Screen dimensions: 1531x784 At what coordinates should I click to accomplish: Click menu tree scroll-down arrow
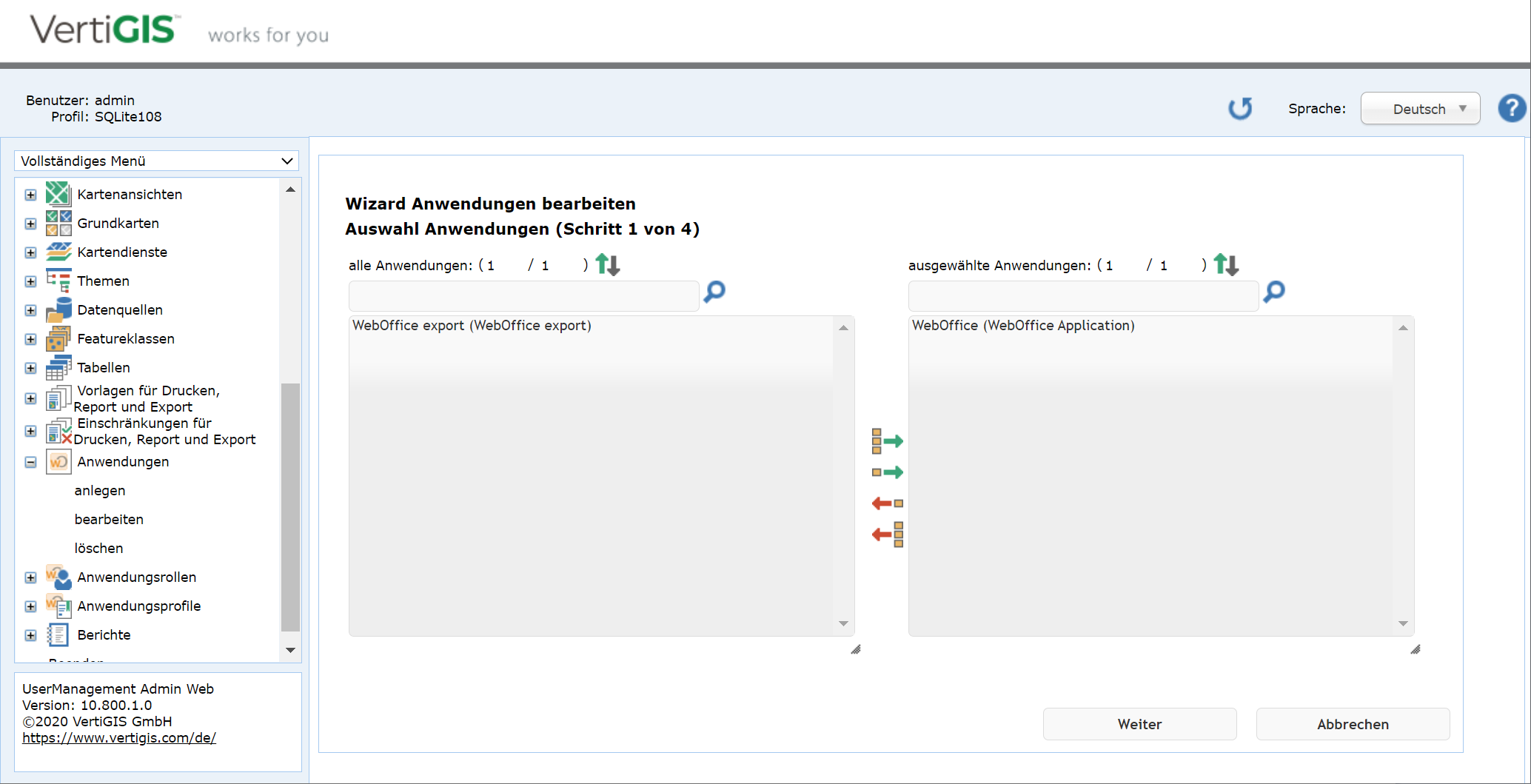[290, 650]
